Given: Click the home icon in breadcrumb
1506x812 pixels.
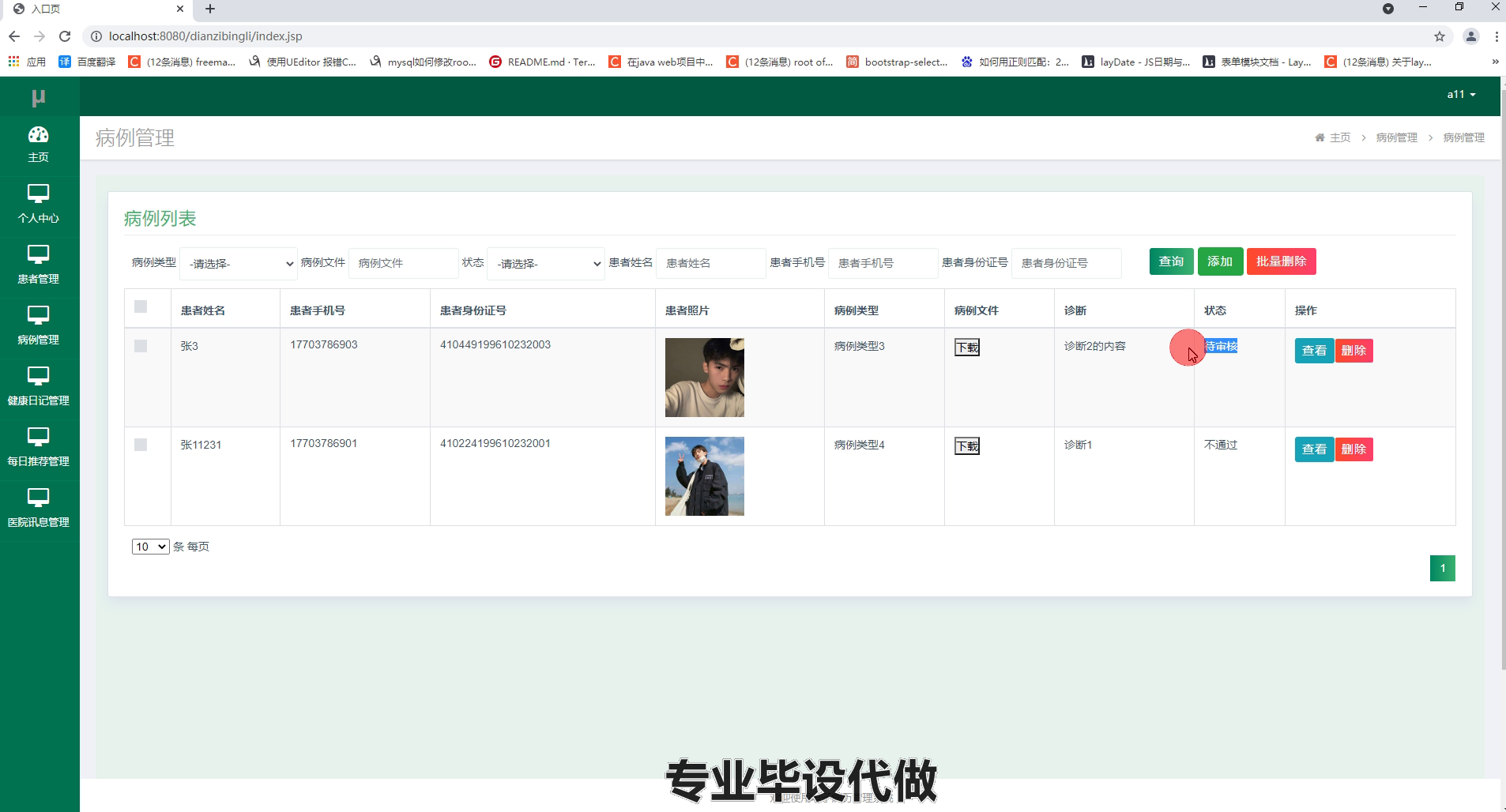Looking at the screenshot, I should pyautogui.click(x=1320, y=137).
